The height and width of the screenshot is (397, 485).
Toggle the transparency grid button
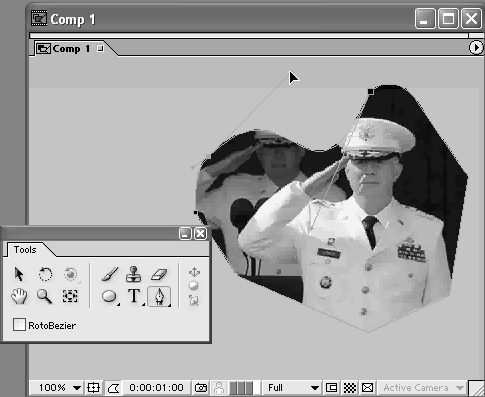click(350, 388)
